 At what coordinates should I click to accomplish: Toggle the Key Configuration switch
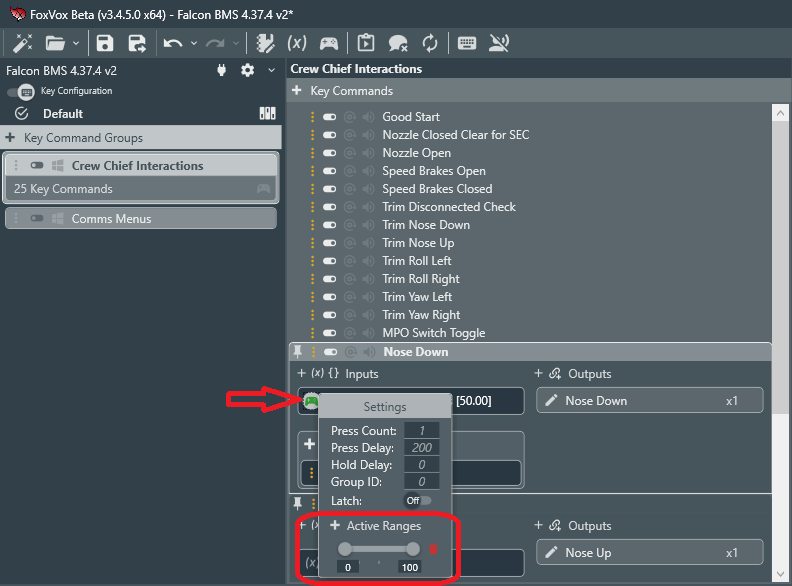pyautogui.click(x=21, y=92)
